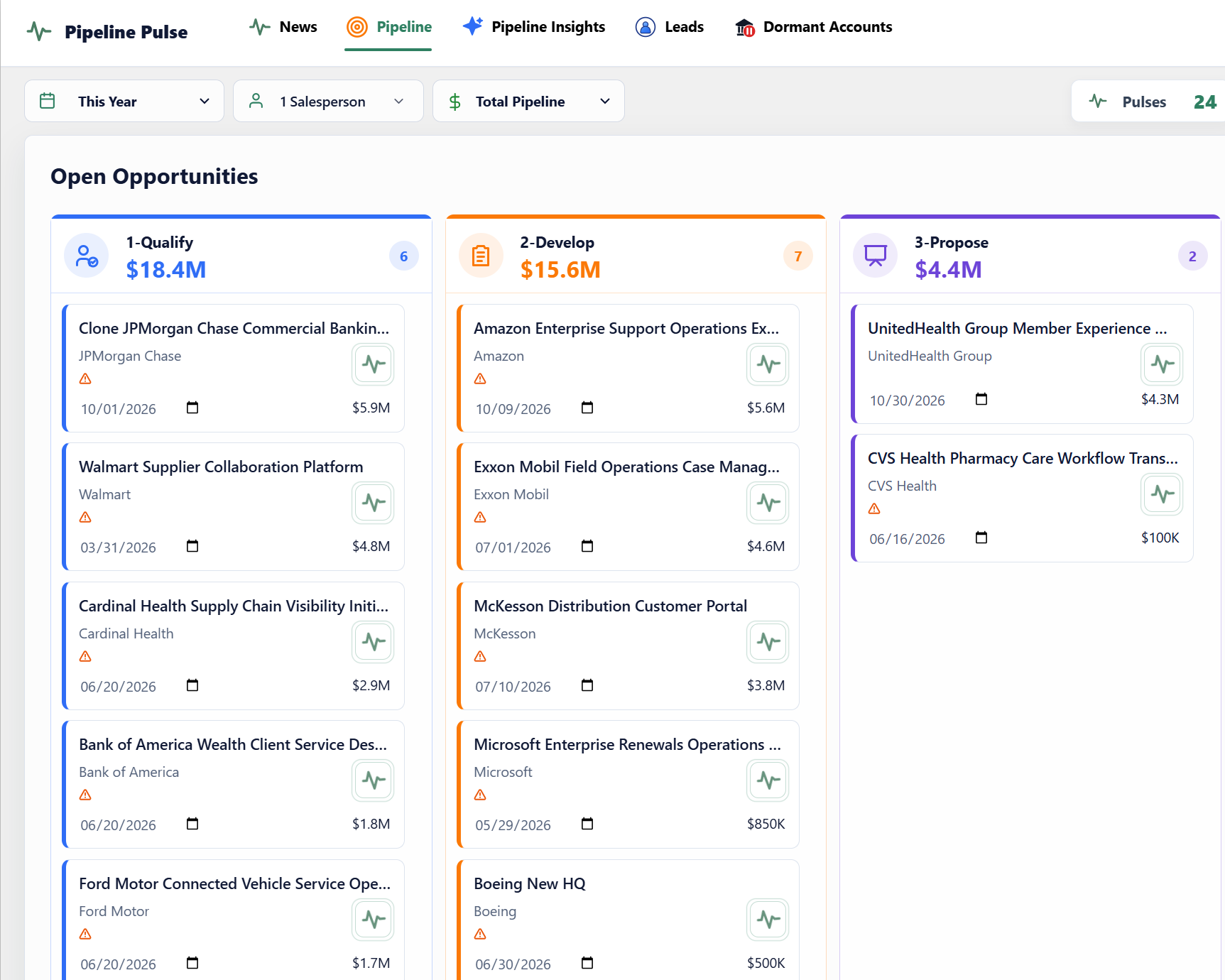
Task: Open pulse icon on Exxon Mobil card
Action: pos(768,503)
